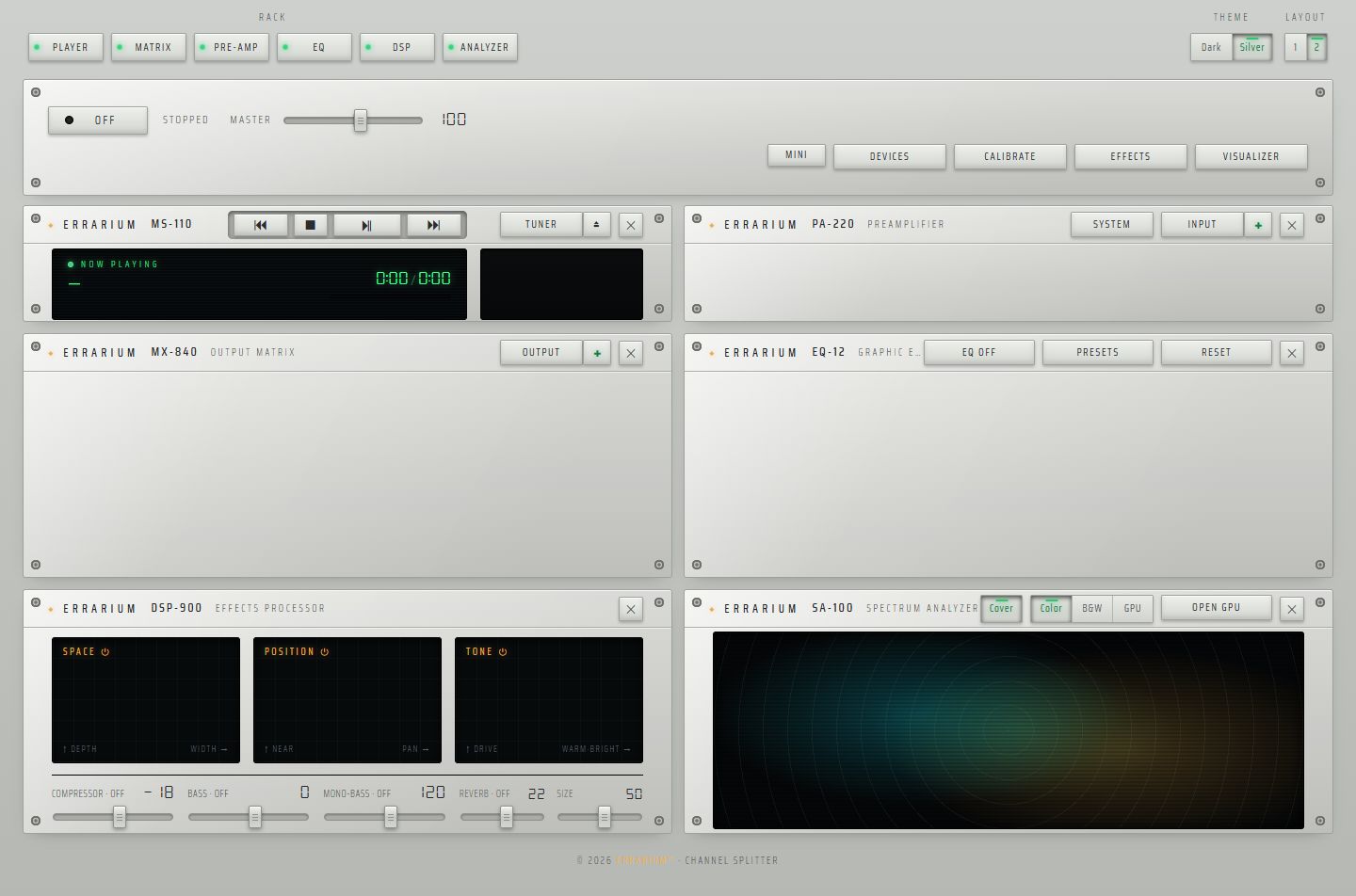Click the master volume value 100
This screenshot has height=896, width=1356.
coord(454,120)
